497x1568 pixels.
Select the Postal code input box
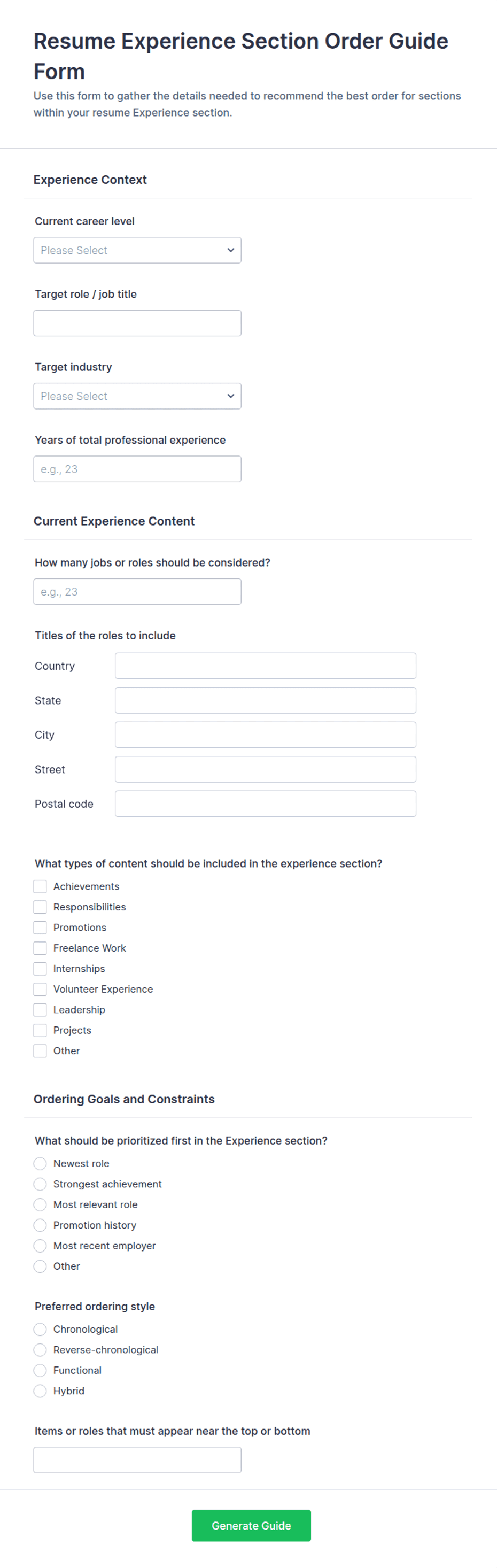pyautogui.click(x=265, y=804)
